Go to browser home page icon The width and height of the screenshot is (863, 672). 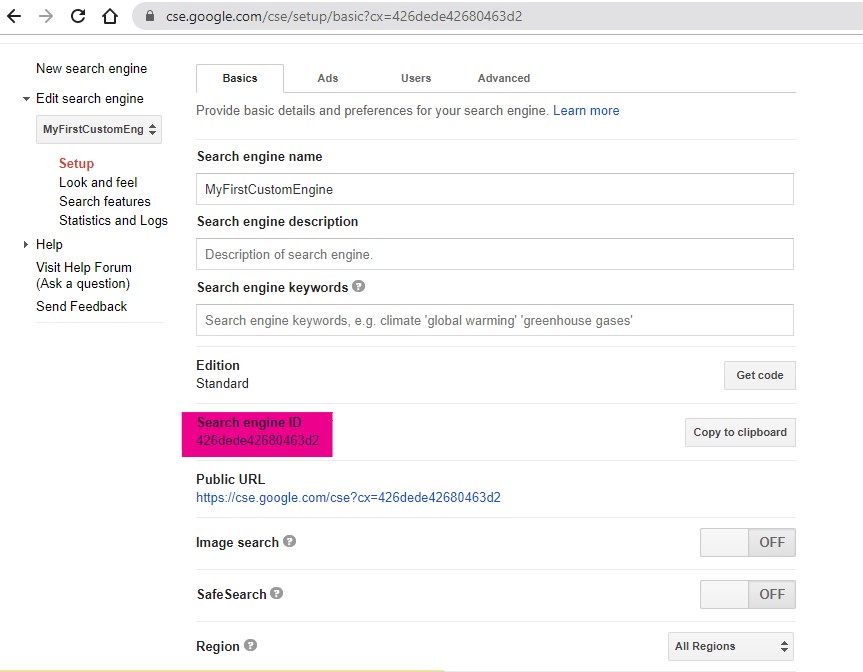click(x=110, y=17)
